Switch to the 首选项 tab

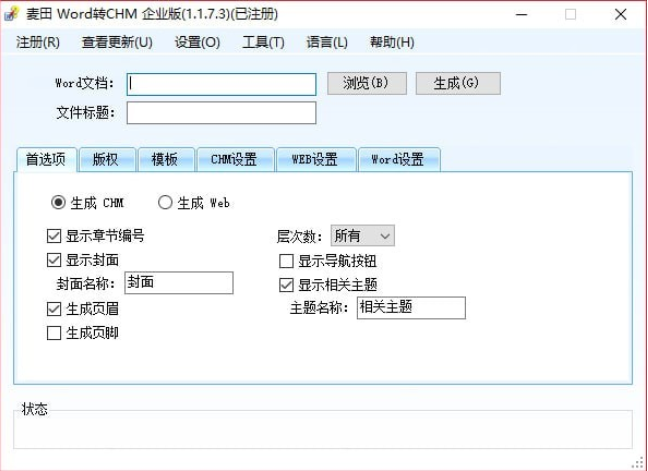[46, 159]
